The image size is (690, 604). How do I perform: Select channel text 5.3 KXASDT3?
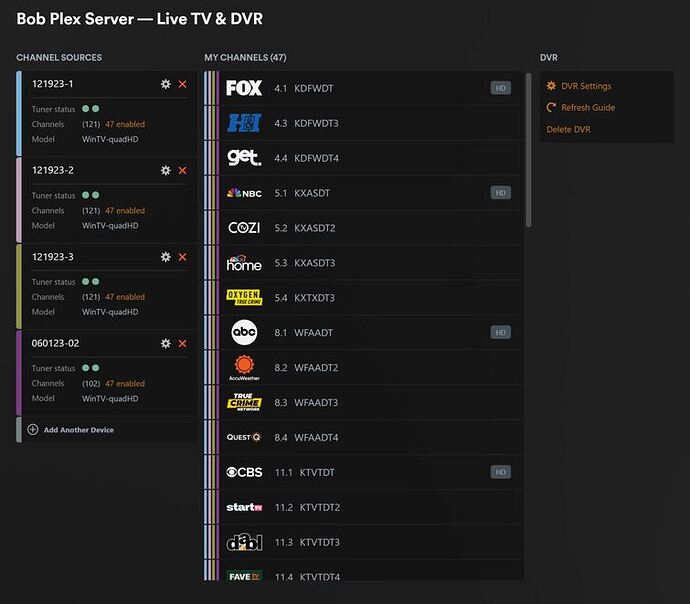[305, 263]
